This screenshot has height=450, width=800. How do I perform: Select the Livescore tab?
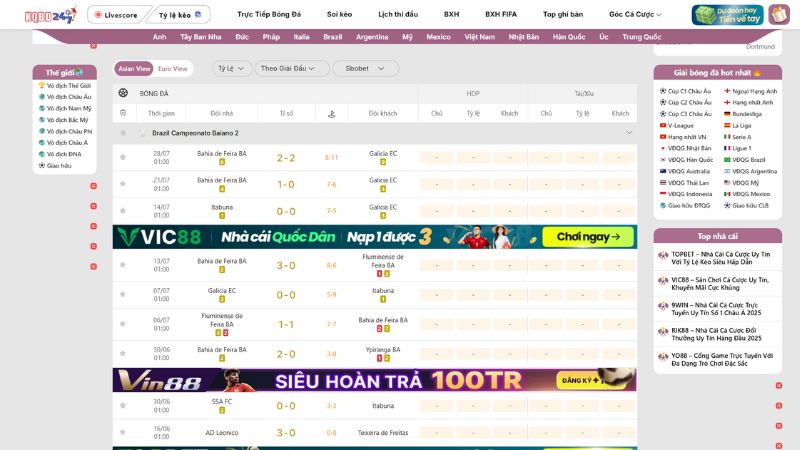(116, 15)
